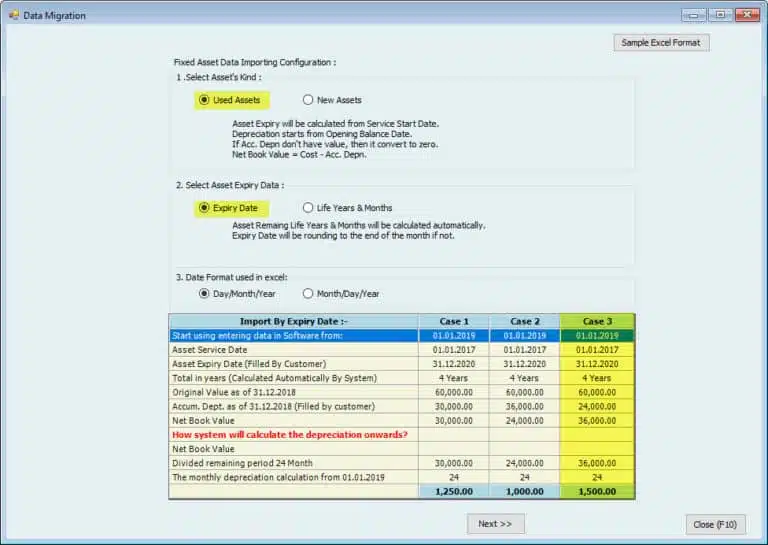This screenshot has width=768, height=545.
Task: Select the Used Assets radio button
Action: (204, 100)
